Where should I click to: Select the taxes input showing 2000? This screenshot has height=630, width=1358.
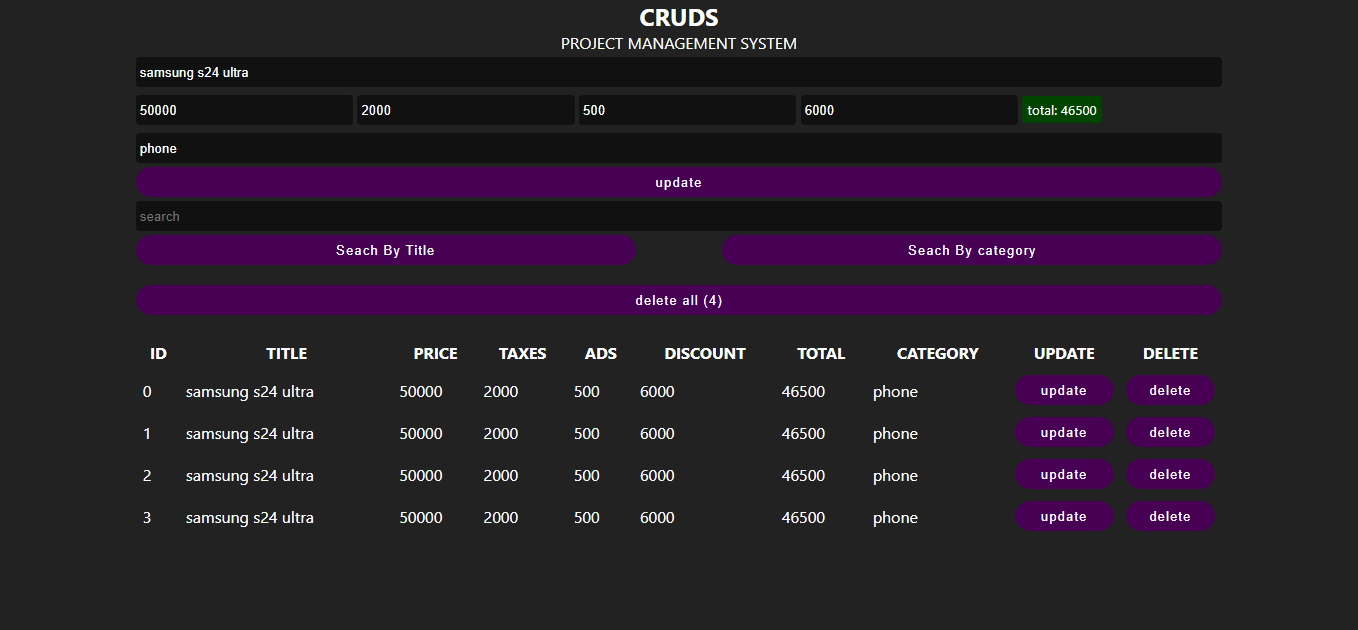point(465,110)
